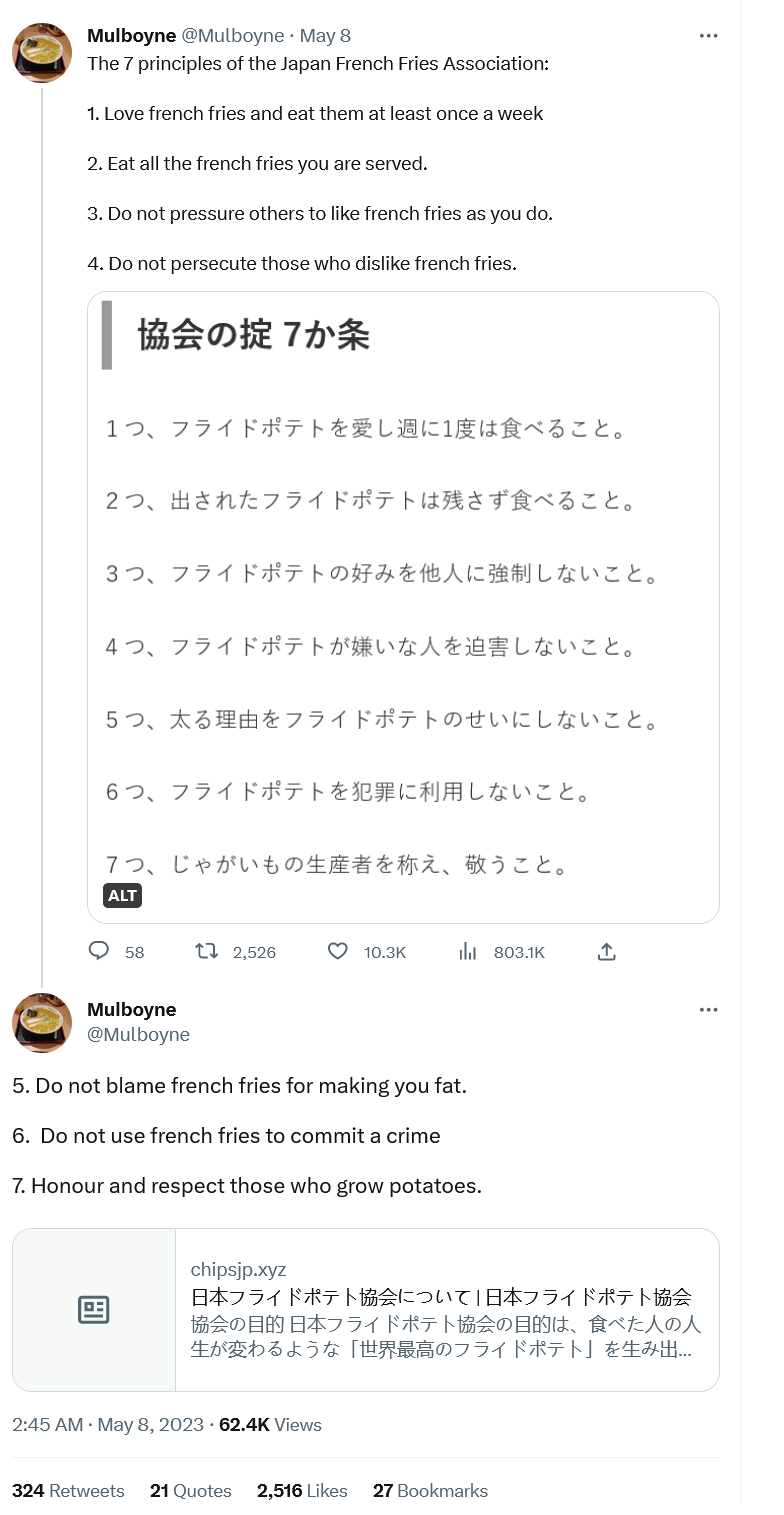Open the chipsjp.xyz link card title
Viewport: 784px width, 1515px height.
441,1297
